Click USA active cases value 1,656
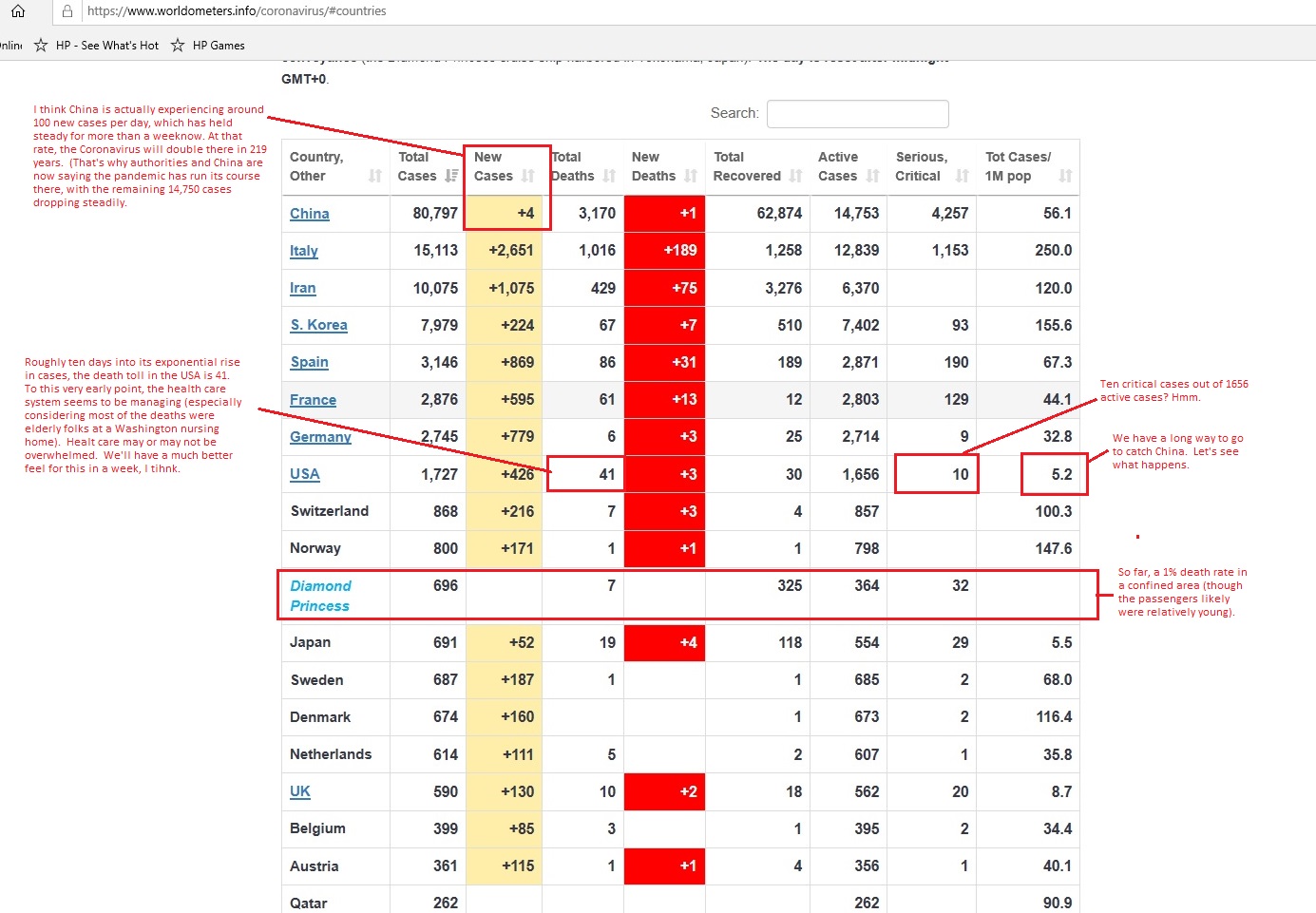This screenshot has width=1316, height=913. click(861, 474)
